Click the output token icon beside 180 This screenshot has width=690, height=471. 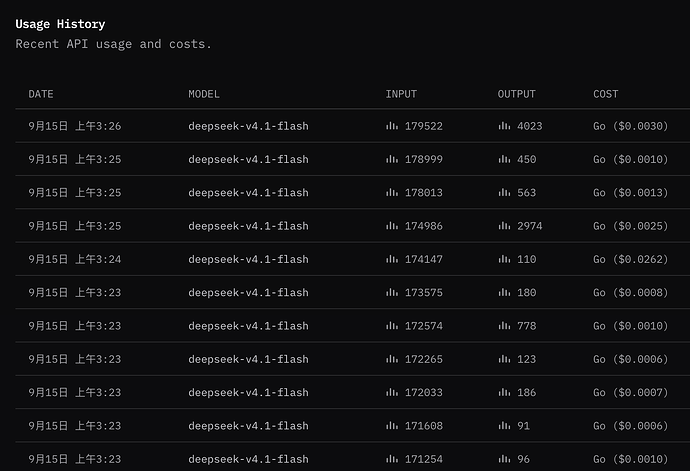(x=504, y=292)
